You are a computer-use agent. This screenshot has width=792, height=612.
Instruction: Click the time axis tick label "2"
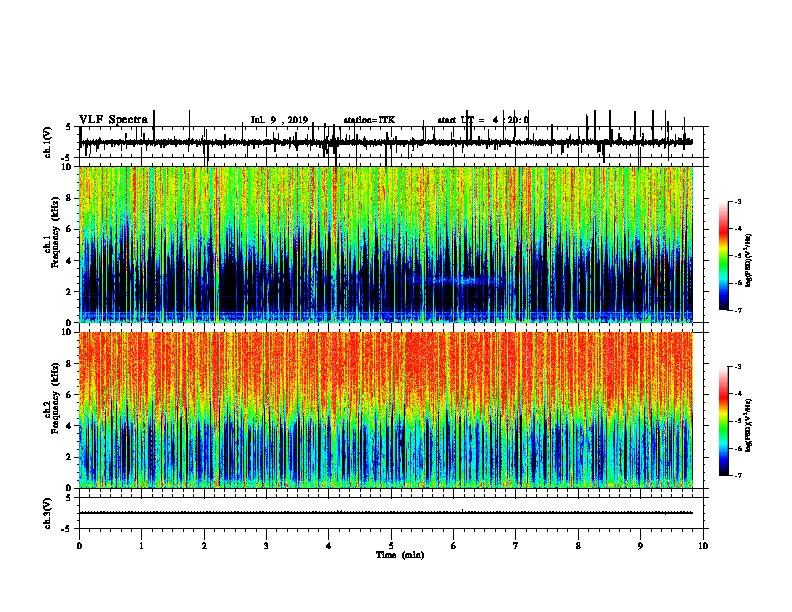click(204, 546)
